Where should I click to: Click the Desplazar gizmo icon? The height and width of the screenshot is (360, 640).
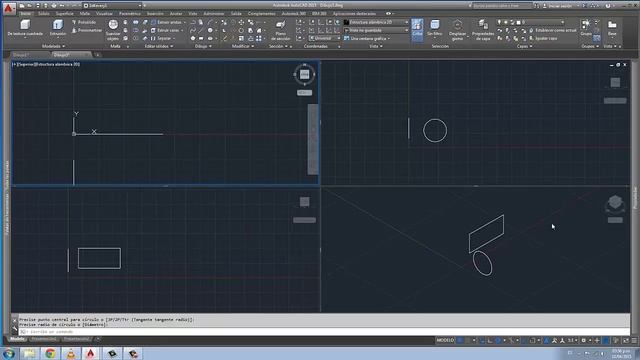[x=457, y=24]
